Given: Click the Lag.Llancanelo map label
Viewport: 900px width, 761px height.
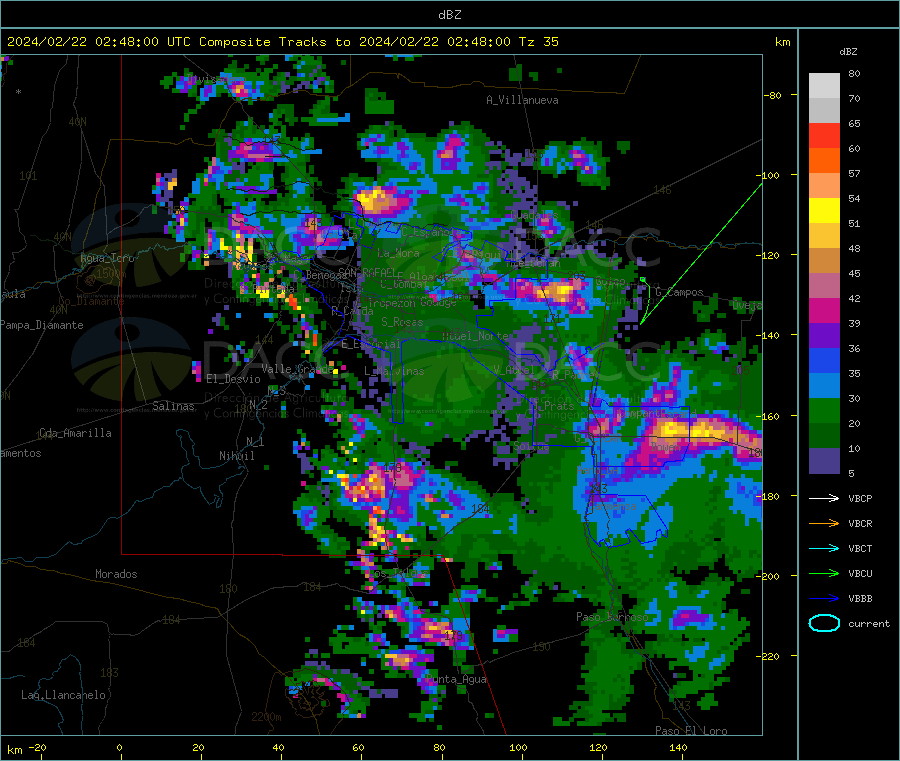Looking at the screenshot, I should click(x=63, y=695).
